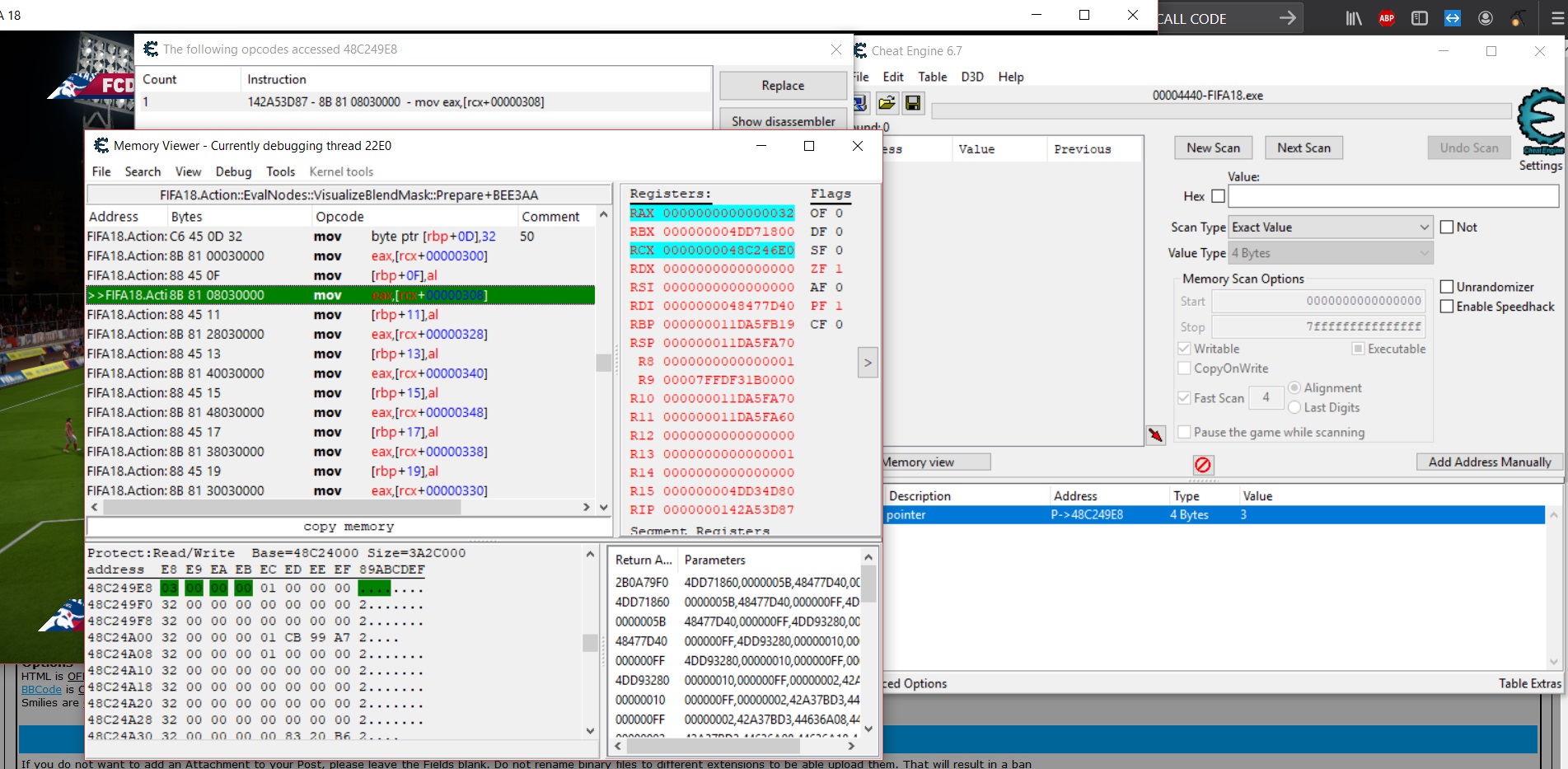Click the open folder icon in Cheat Engine toolbar

point(887,103)
